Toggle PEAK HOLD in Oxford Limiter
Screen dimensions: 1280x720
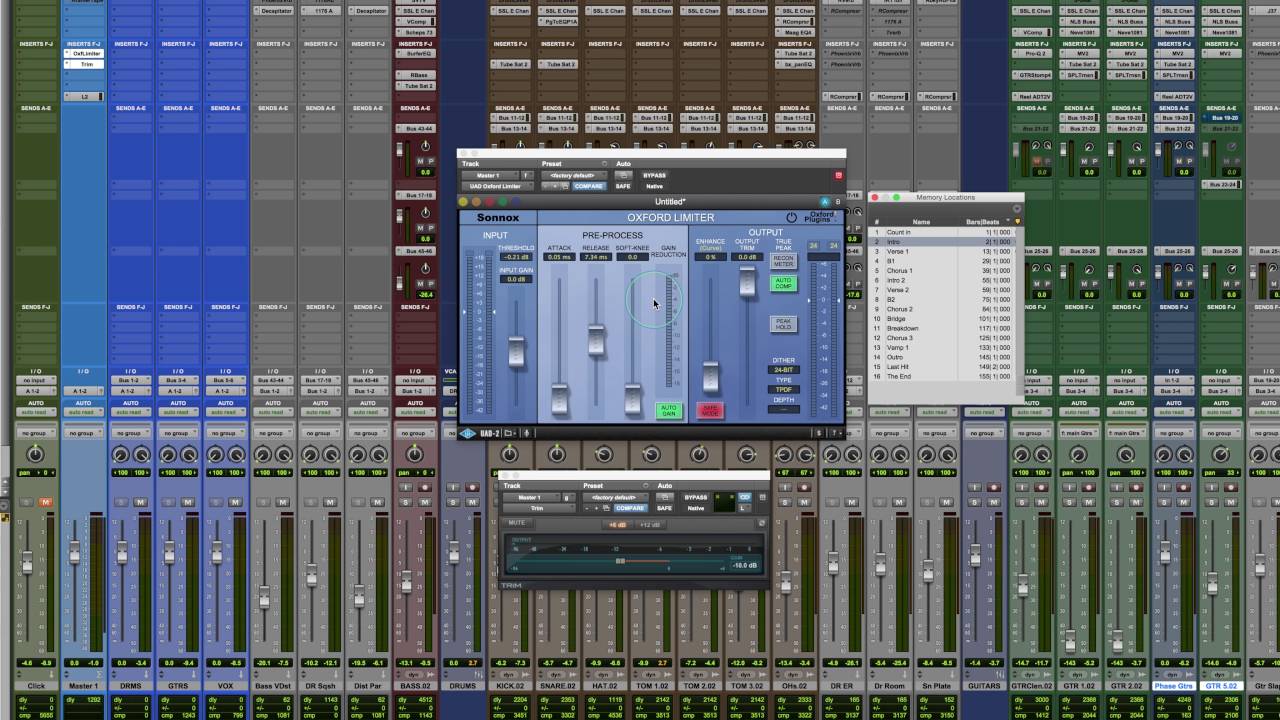(783, 324)
